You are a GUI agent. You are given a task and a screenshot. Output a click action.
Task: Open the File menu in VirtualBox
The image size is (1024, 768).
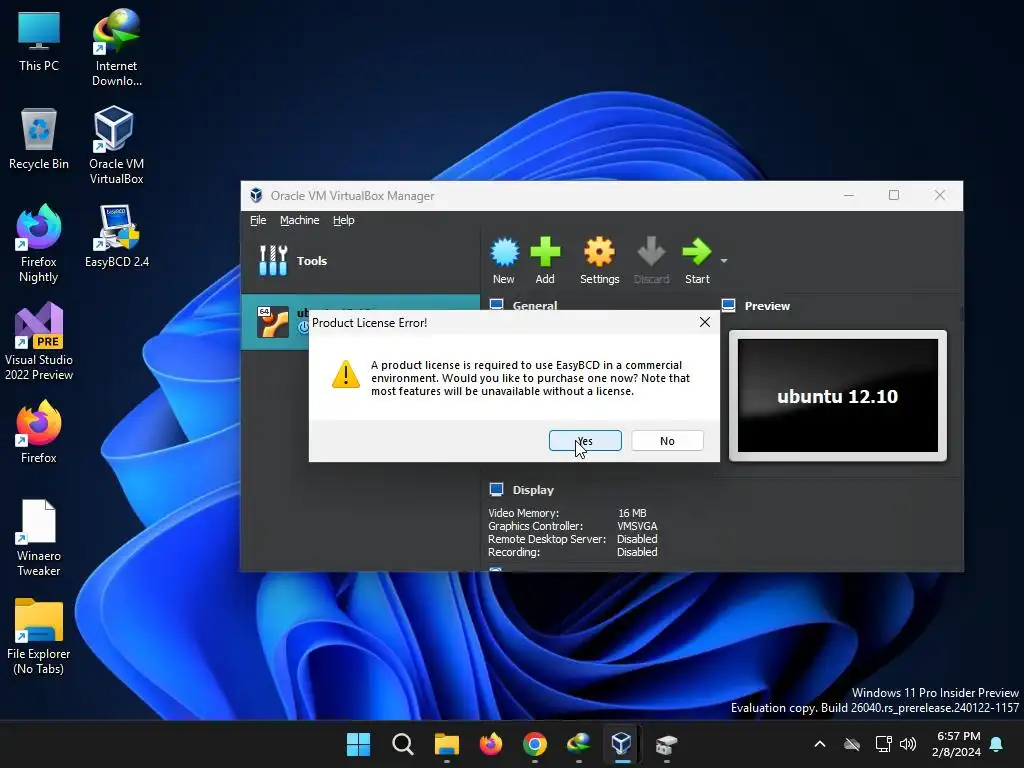click(258, 220)
